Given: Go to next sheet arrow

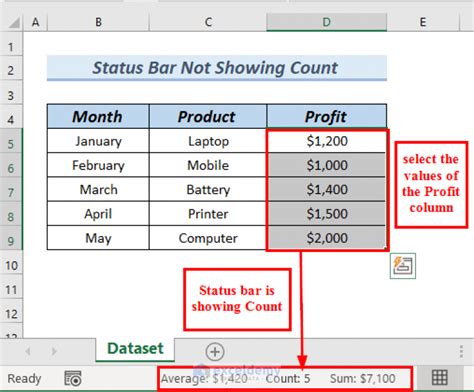Looking at the screenshot, I should tap(54, 351).
